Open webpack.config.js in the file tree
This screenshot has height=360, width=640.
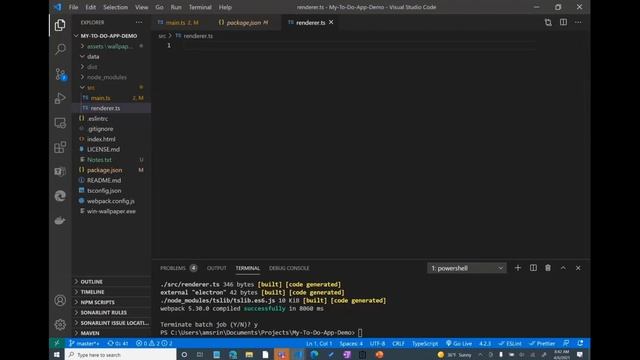point(111,201)
